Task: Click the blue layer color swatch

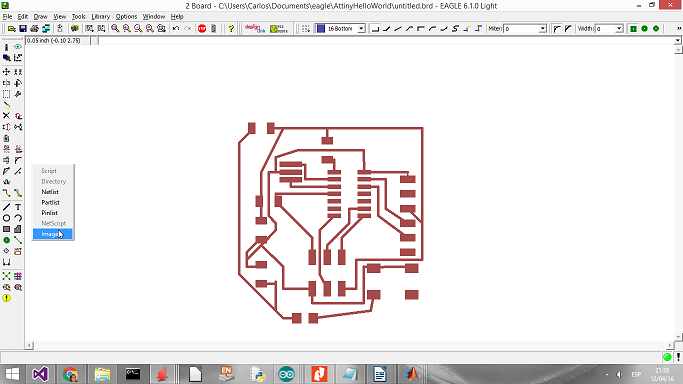Action: click(x=321, y=29)
